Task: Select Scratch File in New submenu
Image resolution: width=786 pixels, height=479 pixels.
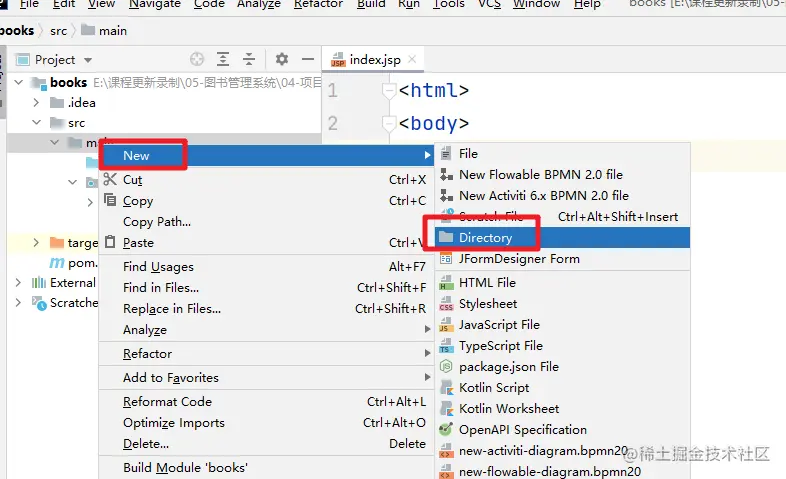Action: [x=562, y=216]
